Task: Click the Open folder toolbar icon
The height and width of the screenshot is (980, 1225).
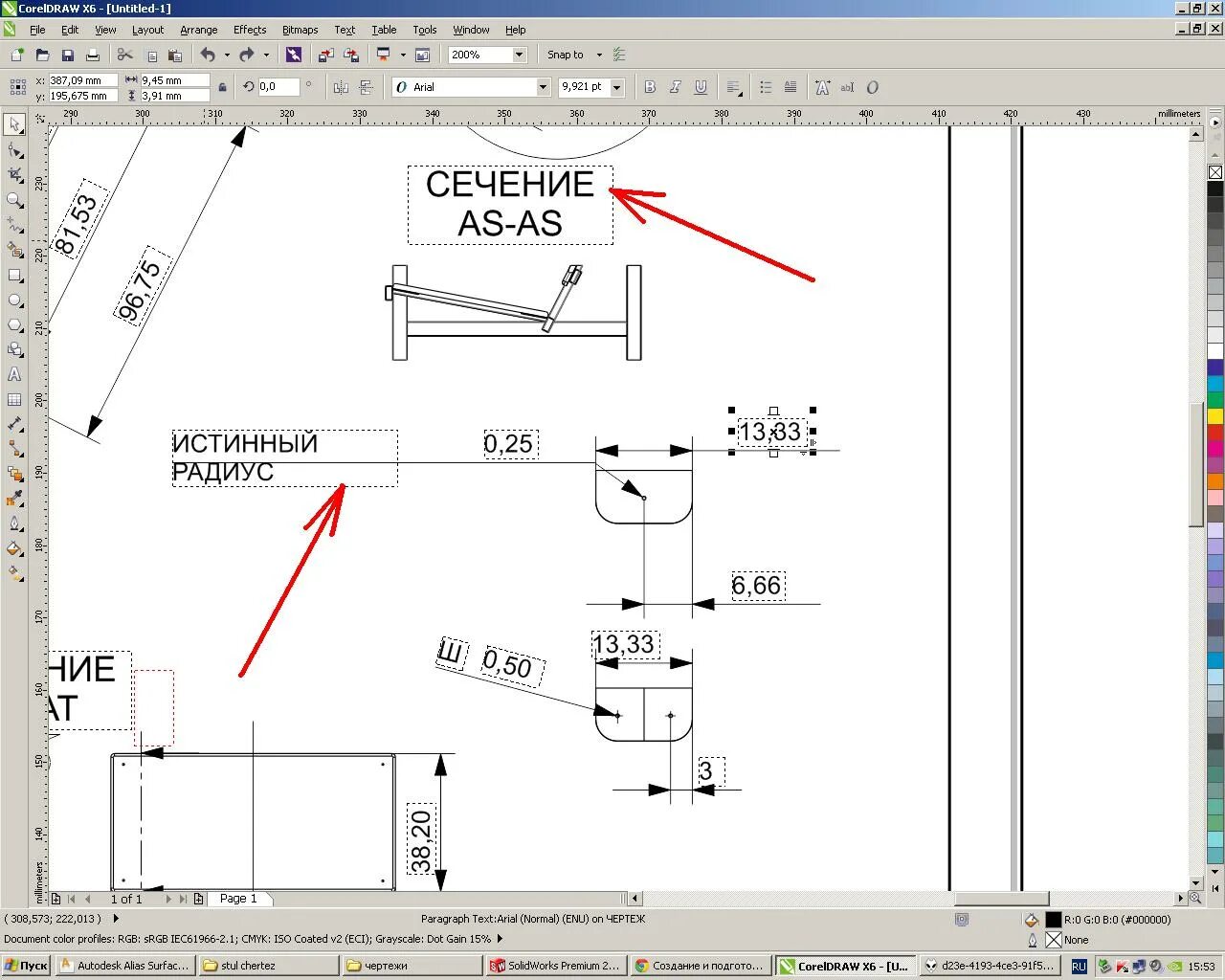Action: pos(42,56)
